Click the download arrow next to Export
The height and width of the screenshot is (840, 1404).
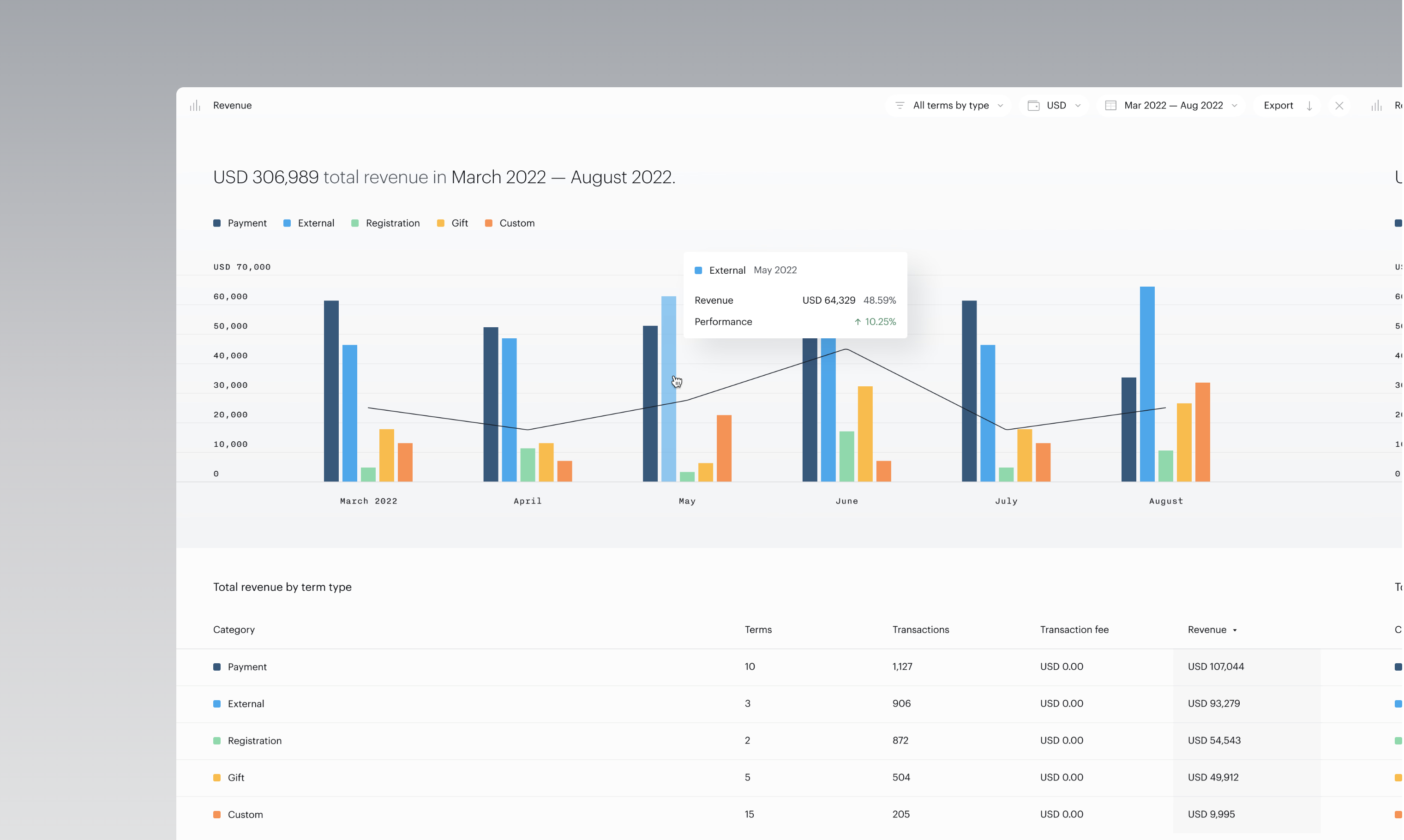coord(1310,106)
